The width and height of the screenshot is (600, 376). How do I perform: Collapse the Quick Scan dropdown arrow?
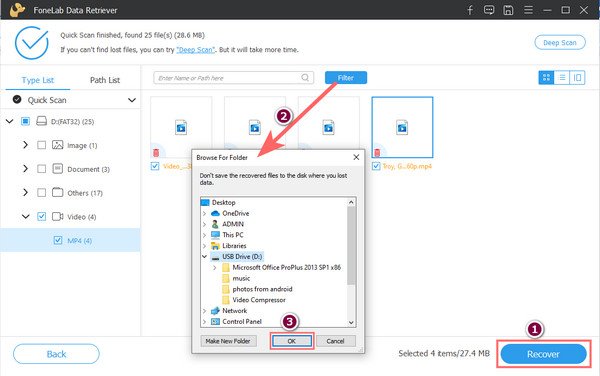(132, 100)
